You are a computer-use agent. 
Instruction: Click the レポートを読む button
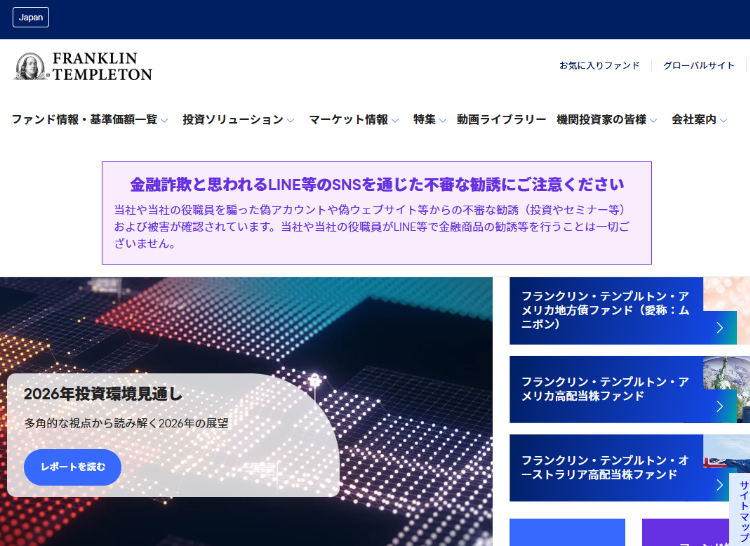(73, 467)
